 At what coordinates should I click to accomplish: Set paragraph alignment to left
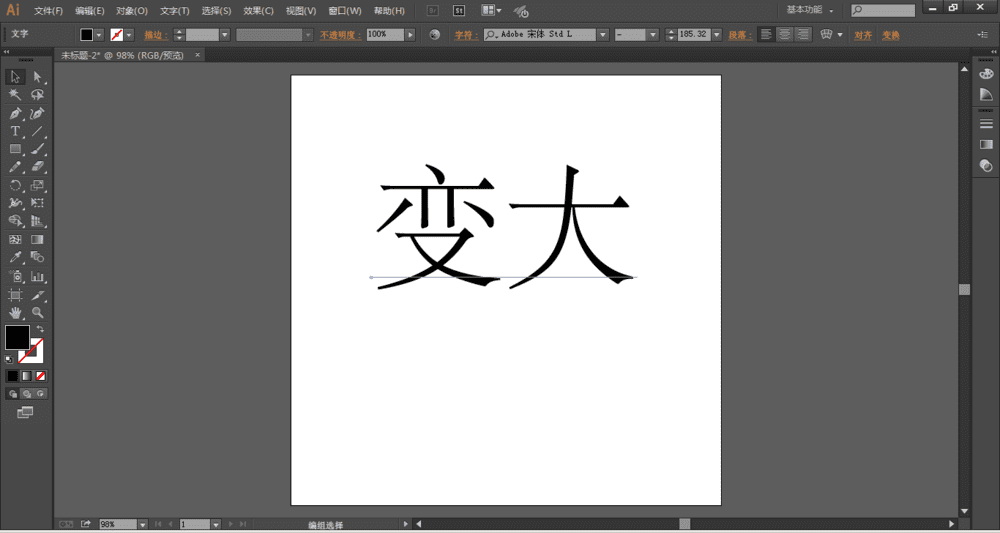[x=766, y=34]
